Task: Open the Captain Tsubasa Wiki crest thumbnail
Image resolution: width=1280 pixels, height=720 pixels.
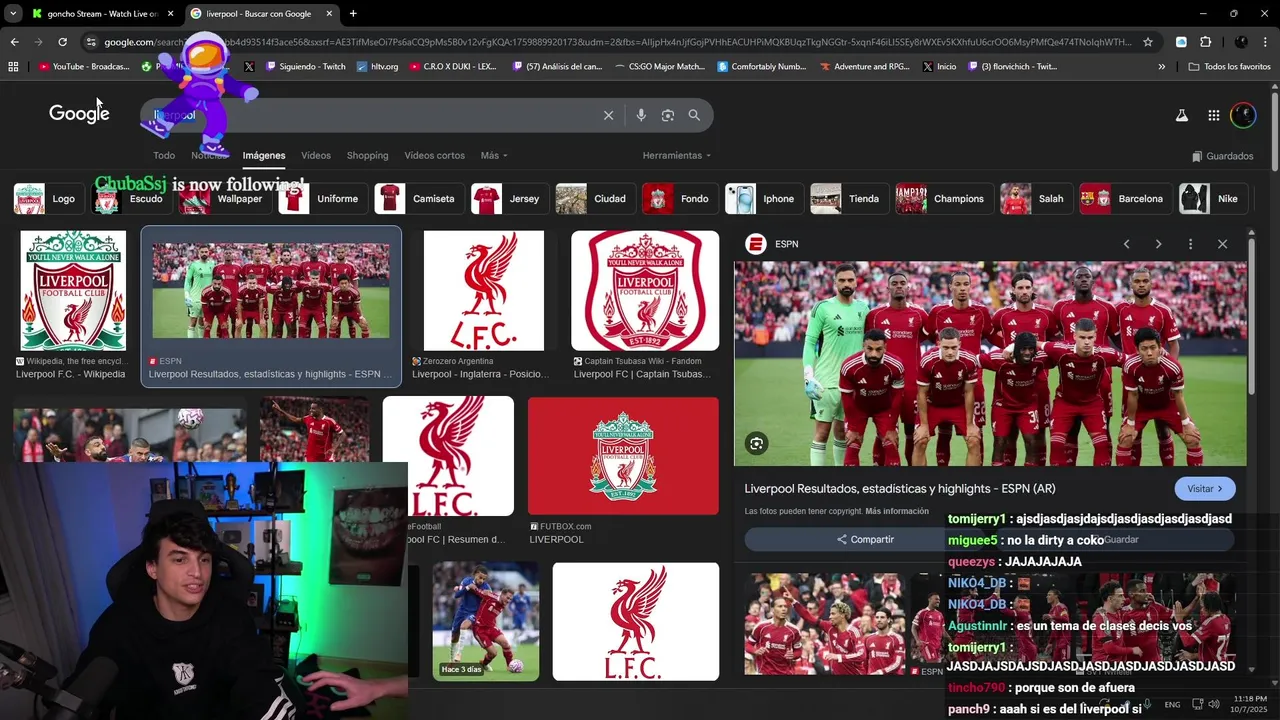Action: click(645, 291)
